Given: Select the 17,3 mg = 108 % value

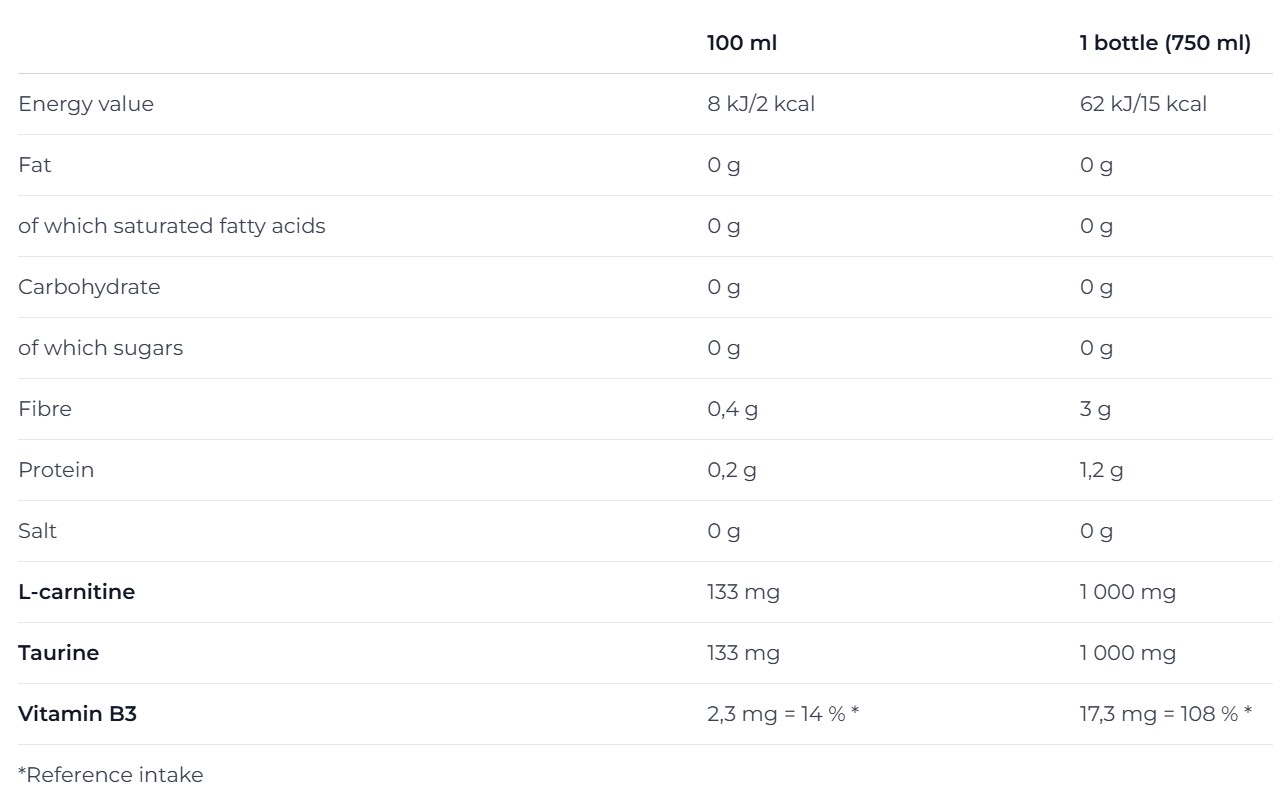Looking at the screenshot, I should click(1166, 714).
